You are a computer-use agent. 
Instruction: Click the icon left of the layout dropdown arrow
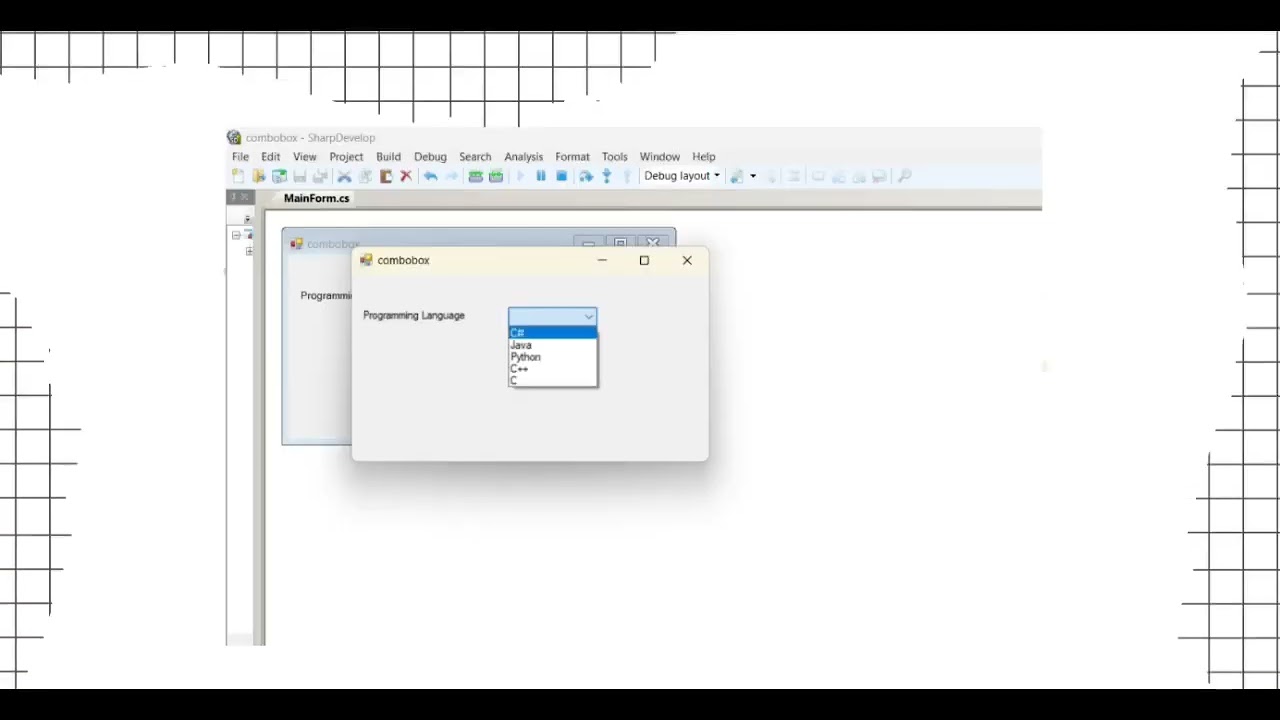(x=737, y=176)
